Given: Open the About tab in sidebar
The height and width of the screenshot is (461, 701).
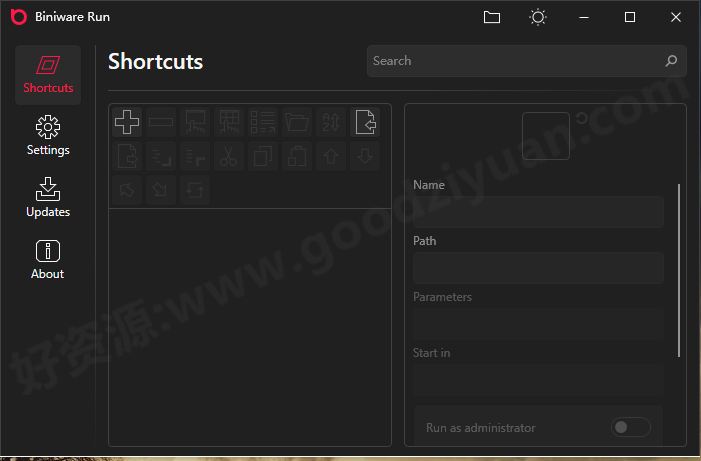Looking at the screenshot, I should tap(48, 260).
